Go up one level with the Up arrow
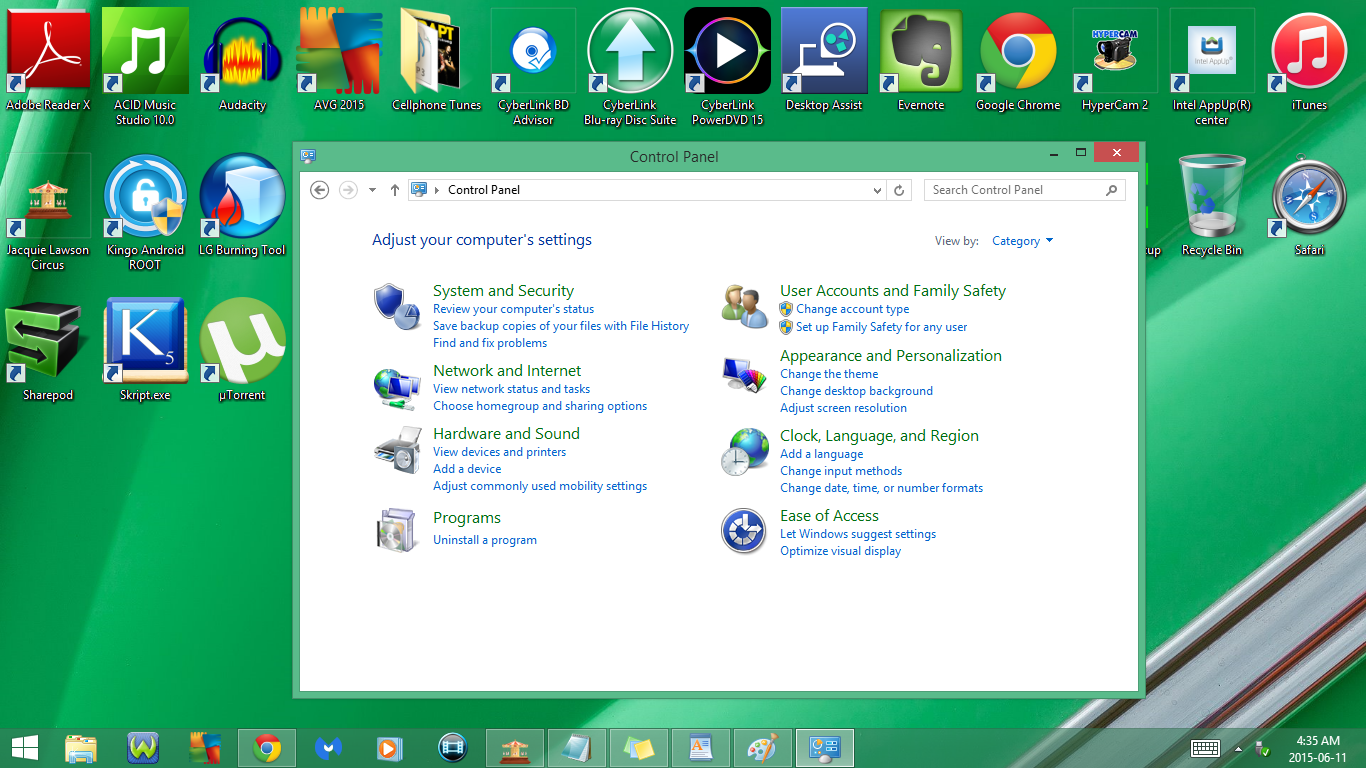Screen dimensions: 1366x768 (x=395, y=190)
